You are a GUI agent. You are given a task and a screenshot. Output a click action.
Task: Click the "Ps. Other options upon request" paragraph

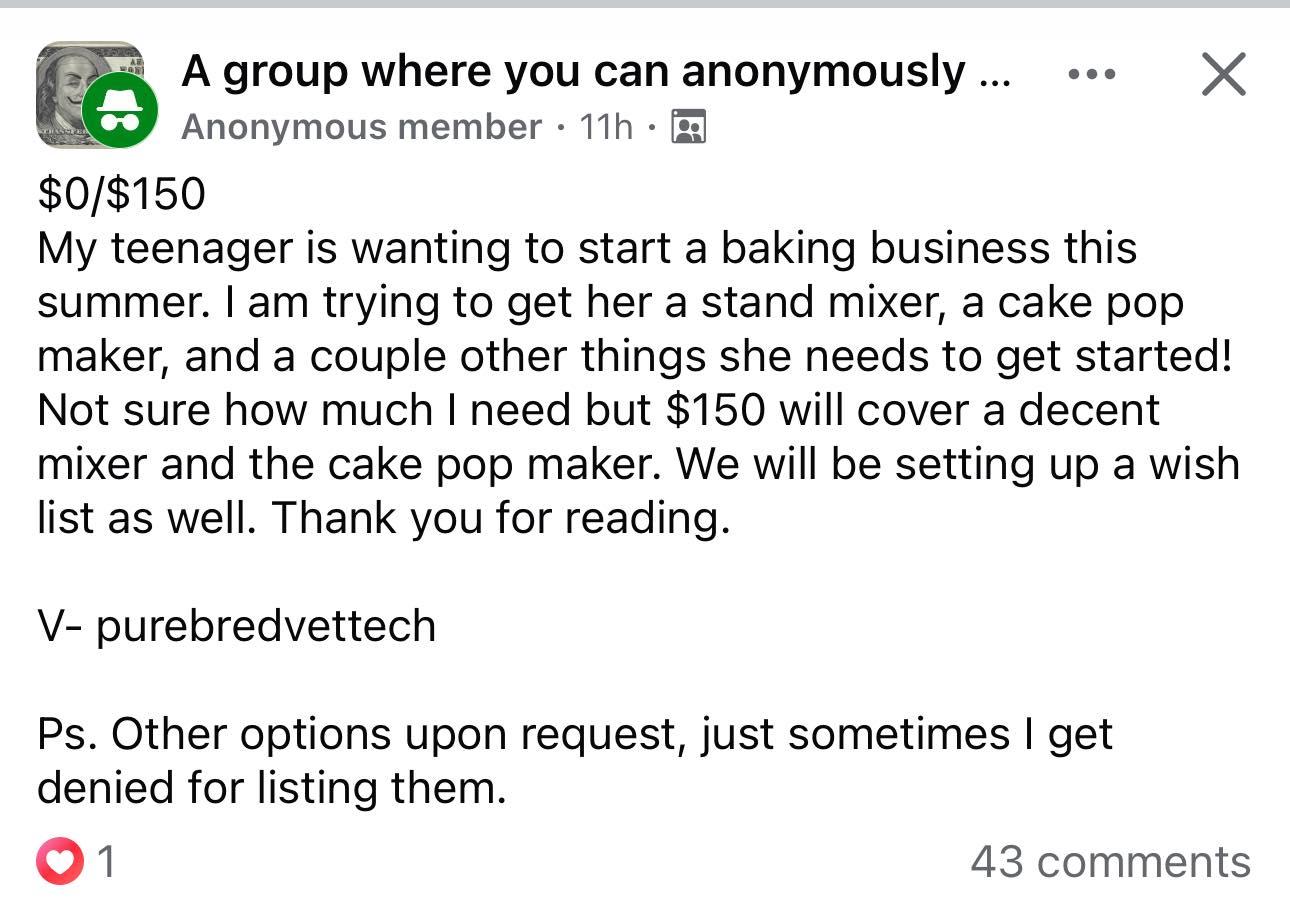pyautogui.click(x=575, y=761)
